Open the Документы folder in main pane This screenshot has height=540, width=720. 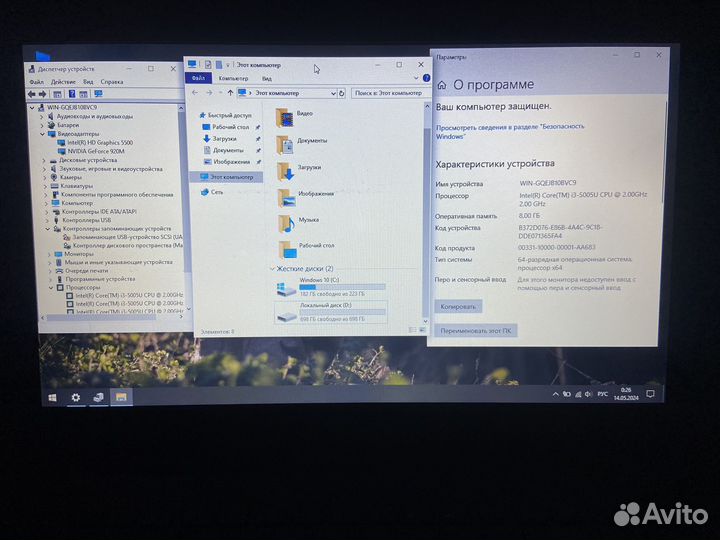pos(301,144)
